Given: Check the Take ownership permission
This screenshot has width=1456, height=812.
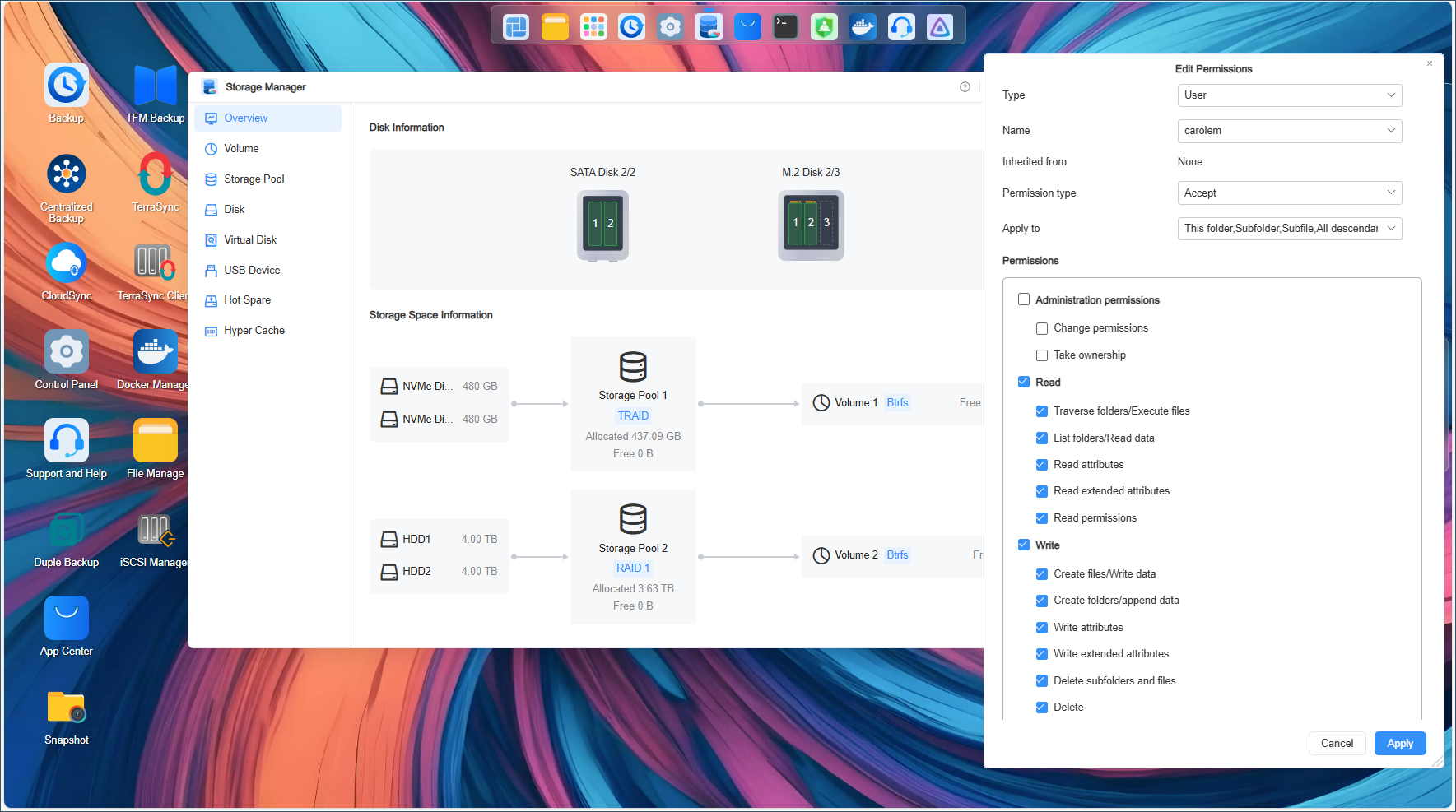Looking at the screenshot, I should coord(1042,355).
